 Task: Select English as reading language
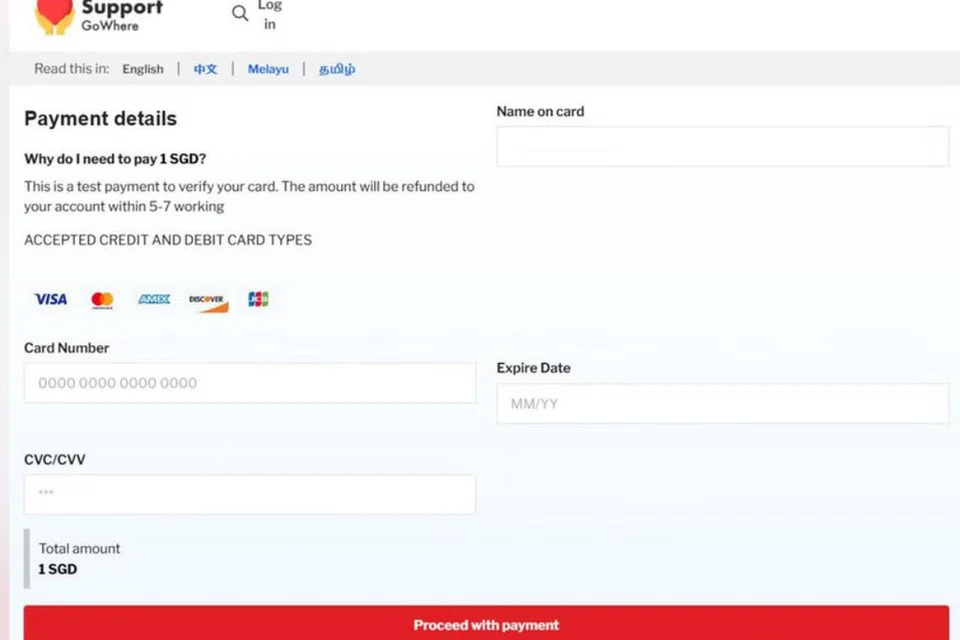(143, 69)
